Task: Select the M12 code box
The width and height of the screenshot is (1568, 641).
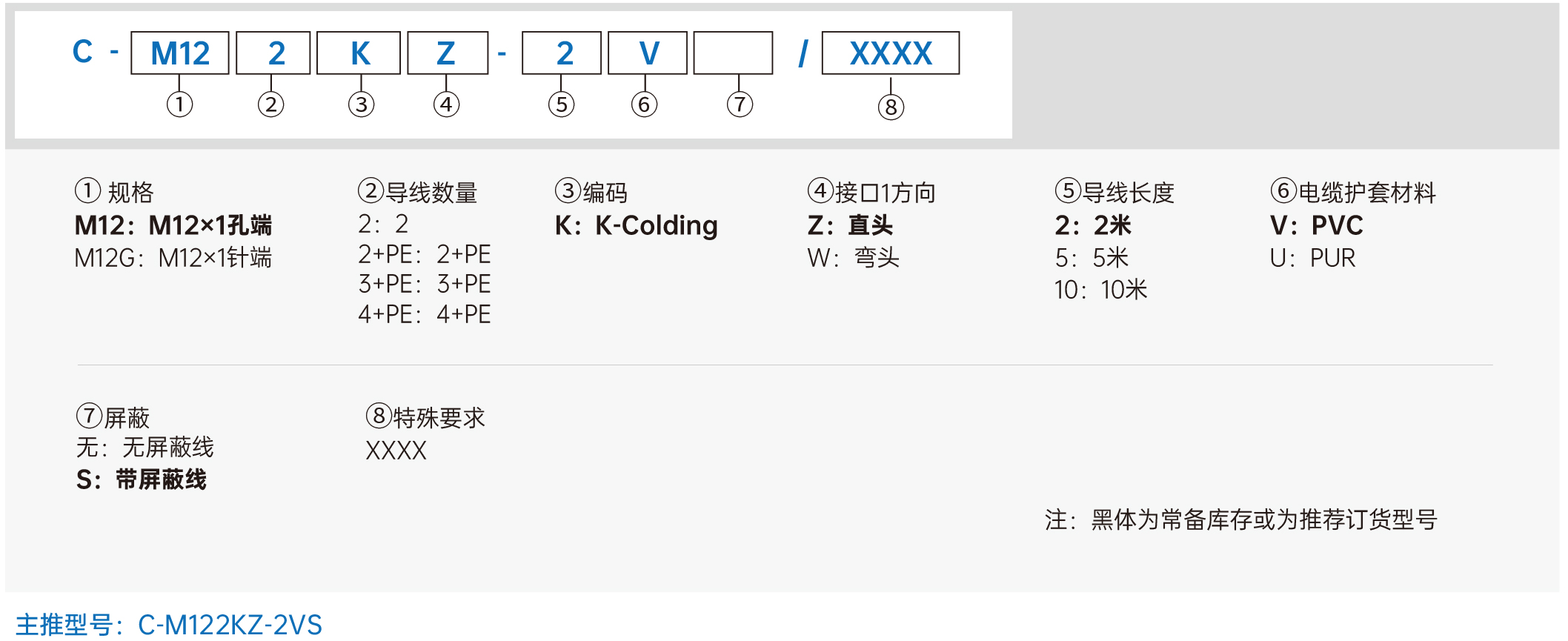Action: coord(180,53)
